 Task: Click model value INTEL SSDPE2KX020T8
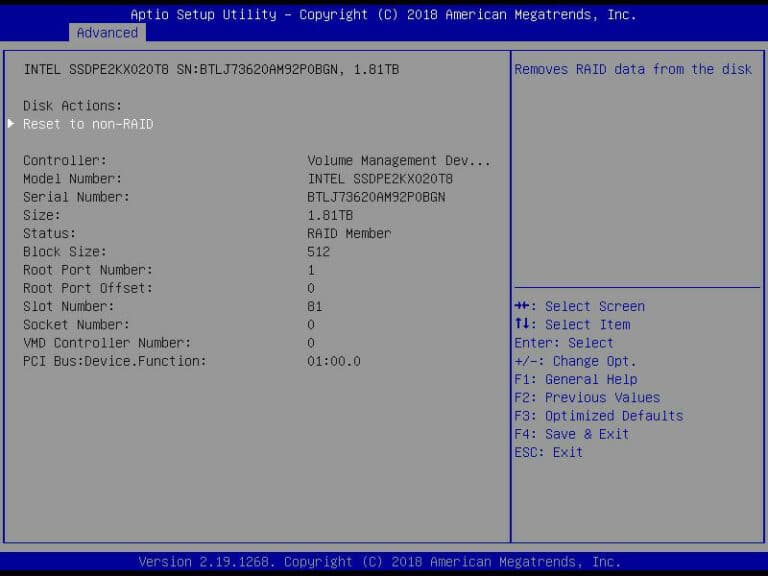380,179
